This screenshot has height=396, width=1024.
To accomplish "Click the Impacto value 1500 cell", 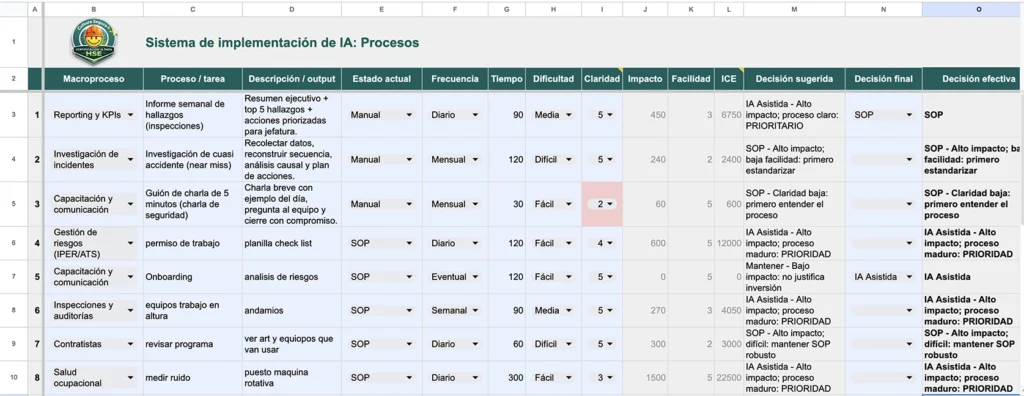I will 645,377.
